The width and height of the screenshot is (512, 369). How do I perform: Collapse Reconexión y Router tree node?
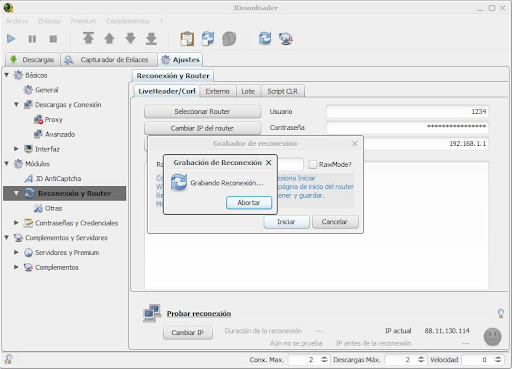tap(16, 193)
